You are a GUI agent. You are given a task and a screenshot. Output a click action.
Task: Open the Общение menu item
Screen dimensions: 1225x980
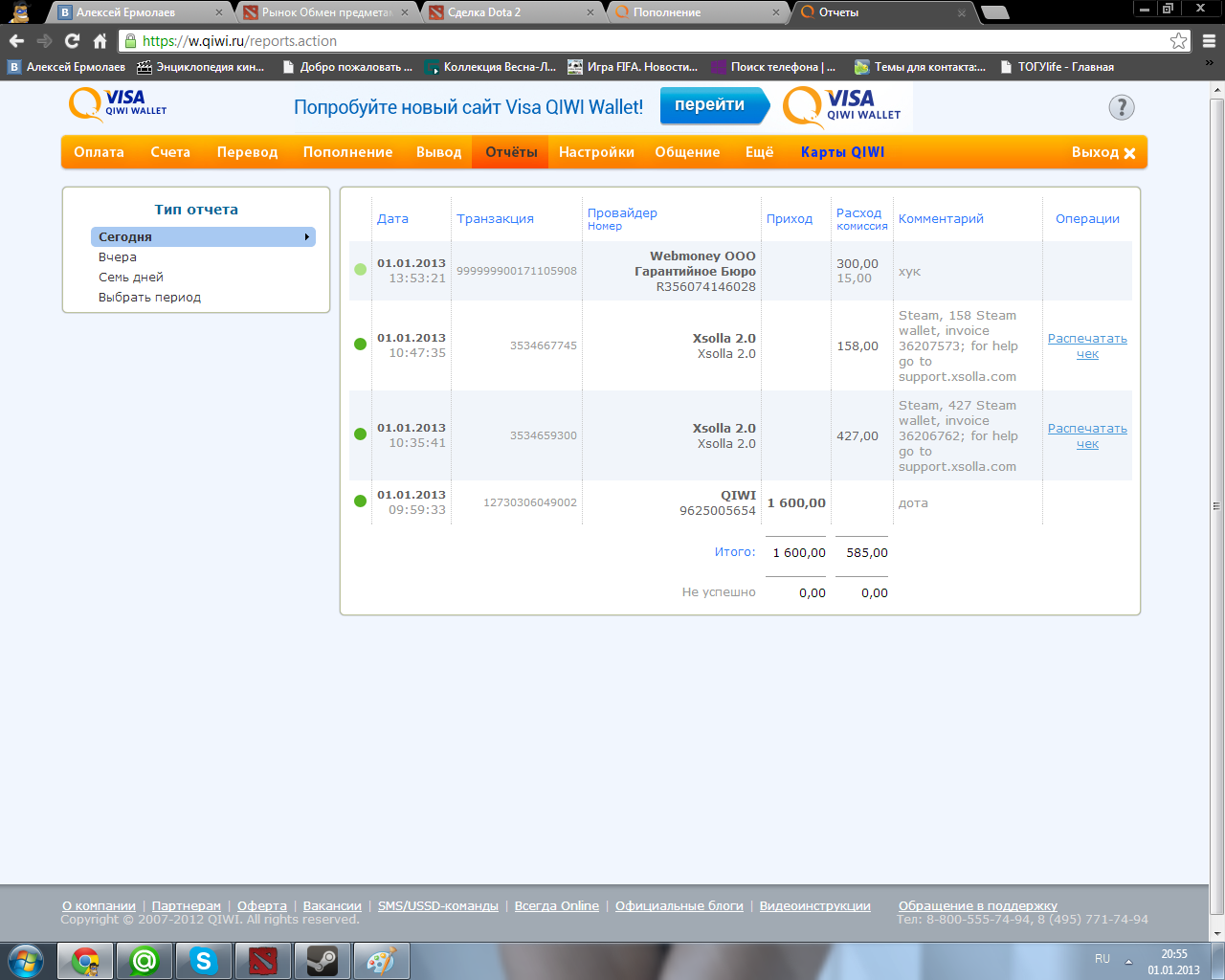pos(687,152)
